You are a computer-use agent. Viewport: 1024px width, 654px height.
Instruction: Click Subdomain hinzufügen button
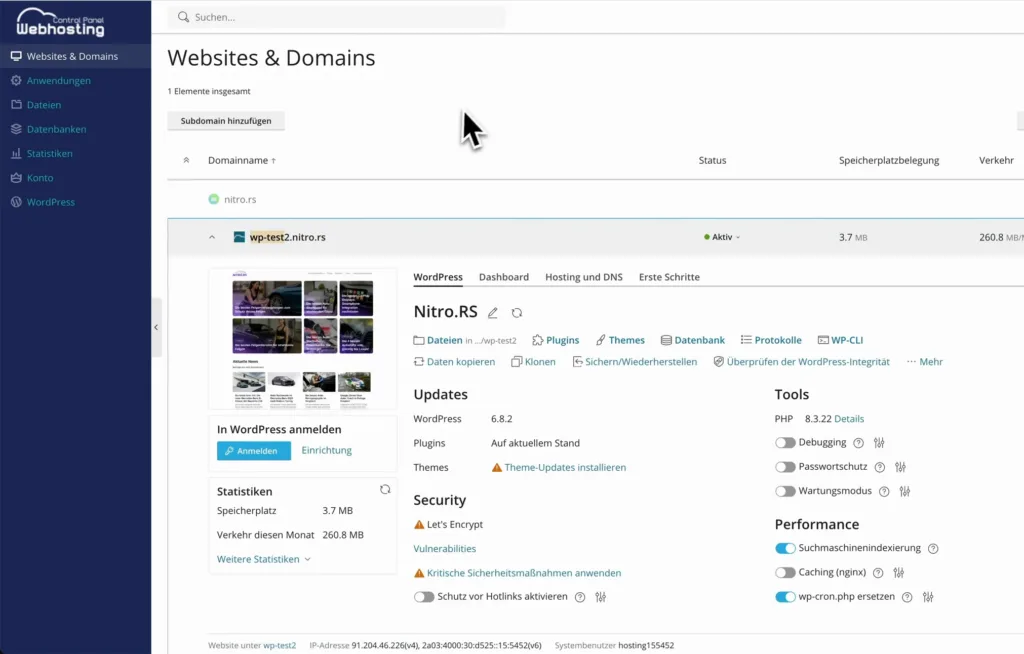click(x=226, y=121)
